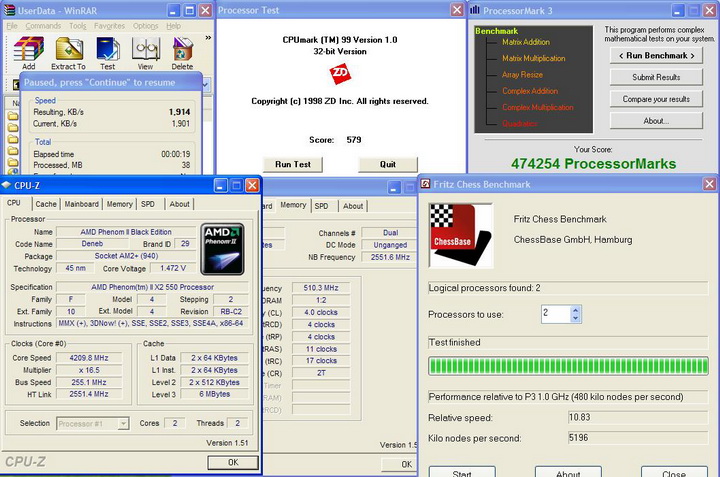Click the Multiplier x 16.5 value

(x=89, y=370)
